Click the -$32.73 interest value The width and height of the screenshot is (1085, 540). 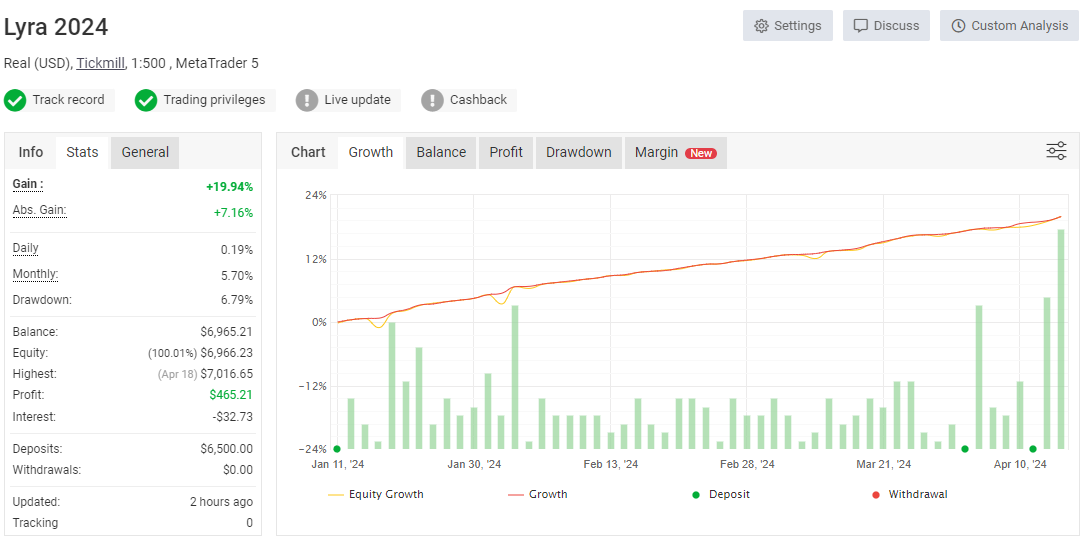(x=232, y=417)
